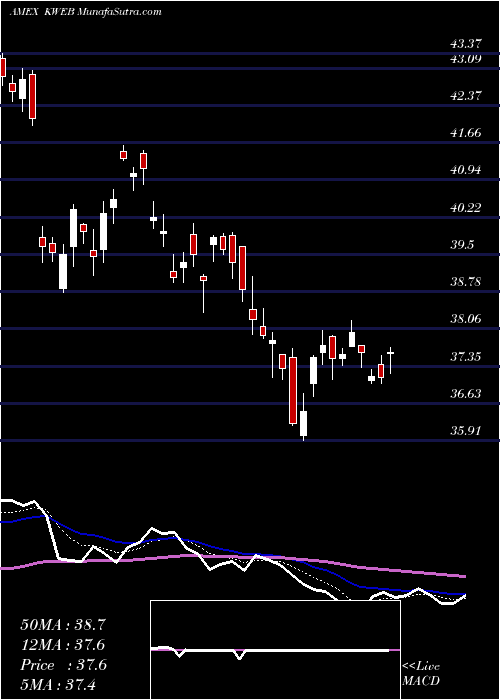Click the 38.78 price label

click(x=466, y=282)
